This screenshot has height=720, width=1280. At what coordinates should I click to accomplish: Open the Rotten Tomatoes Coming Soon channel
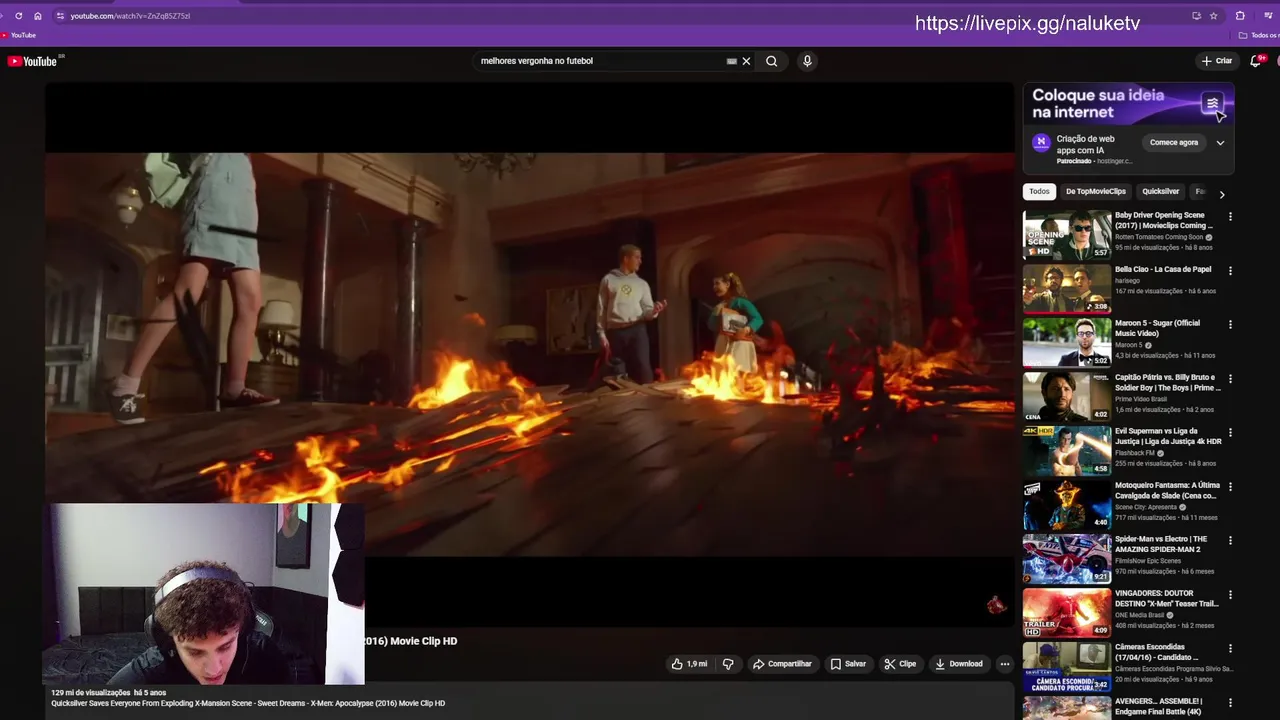tap(1159, 237)
